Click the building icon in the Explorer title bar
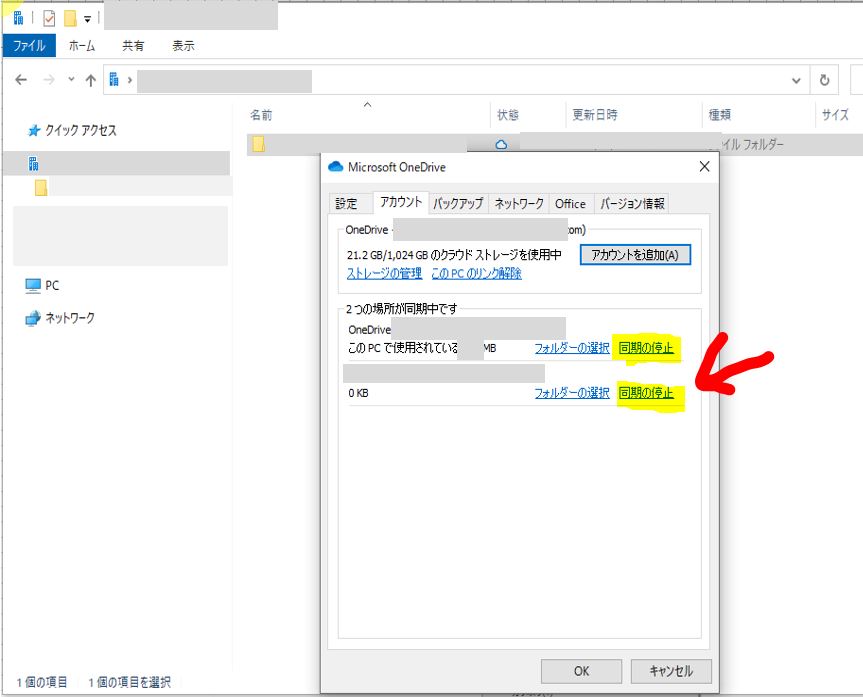 point(18,18)
